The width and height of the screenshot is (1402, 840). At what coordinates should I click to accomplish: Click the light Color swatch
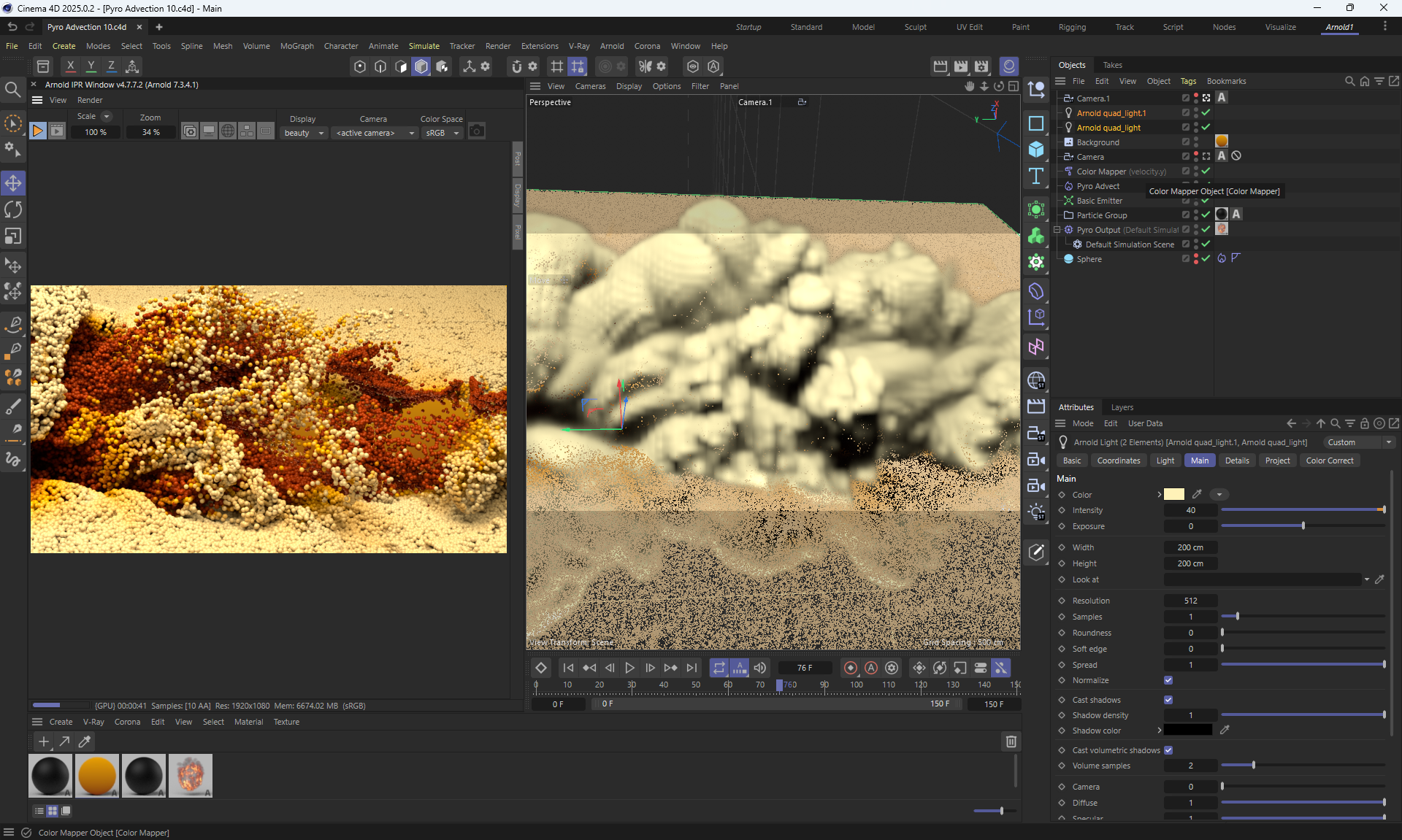pos(1173,495)
